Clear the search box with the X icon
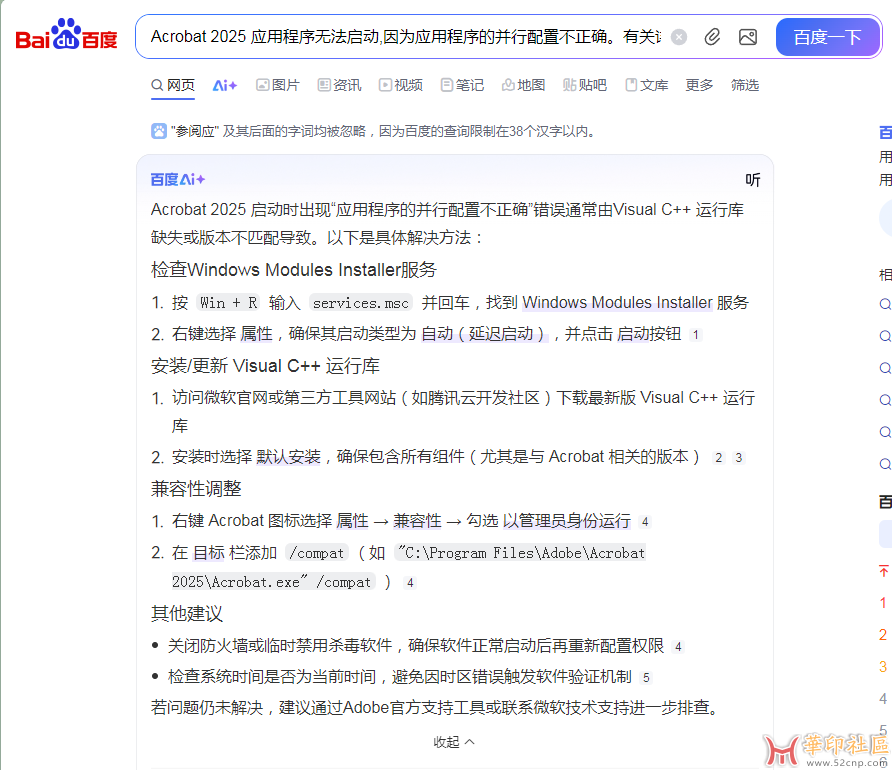This screenshot has height=770, width=892. 679,37
